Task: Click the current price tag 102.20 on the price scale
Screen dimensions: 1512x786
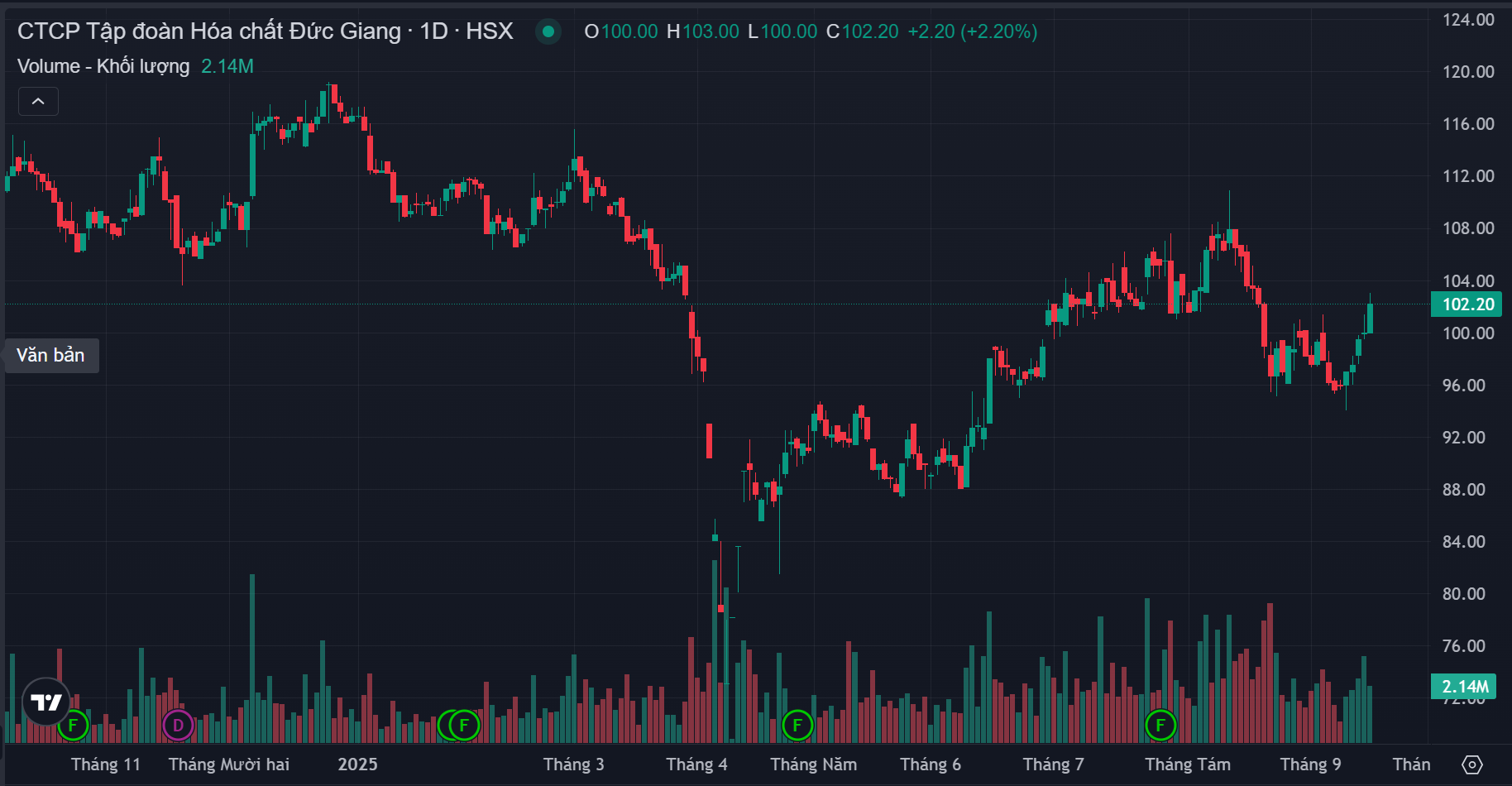Action: (x=1467, y=304)
